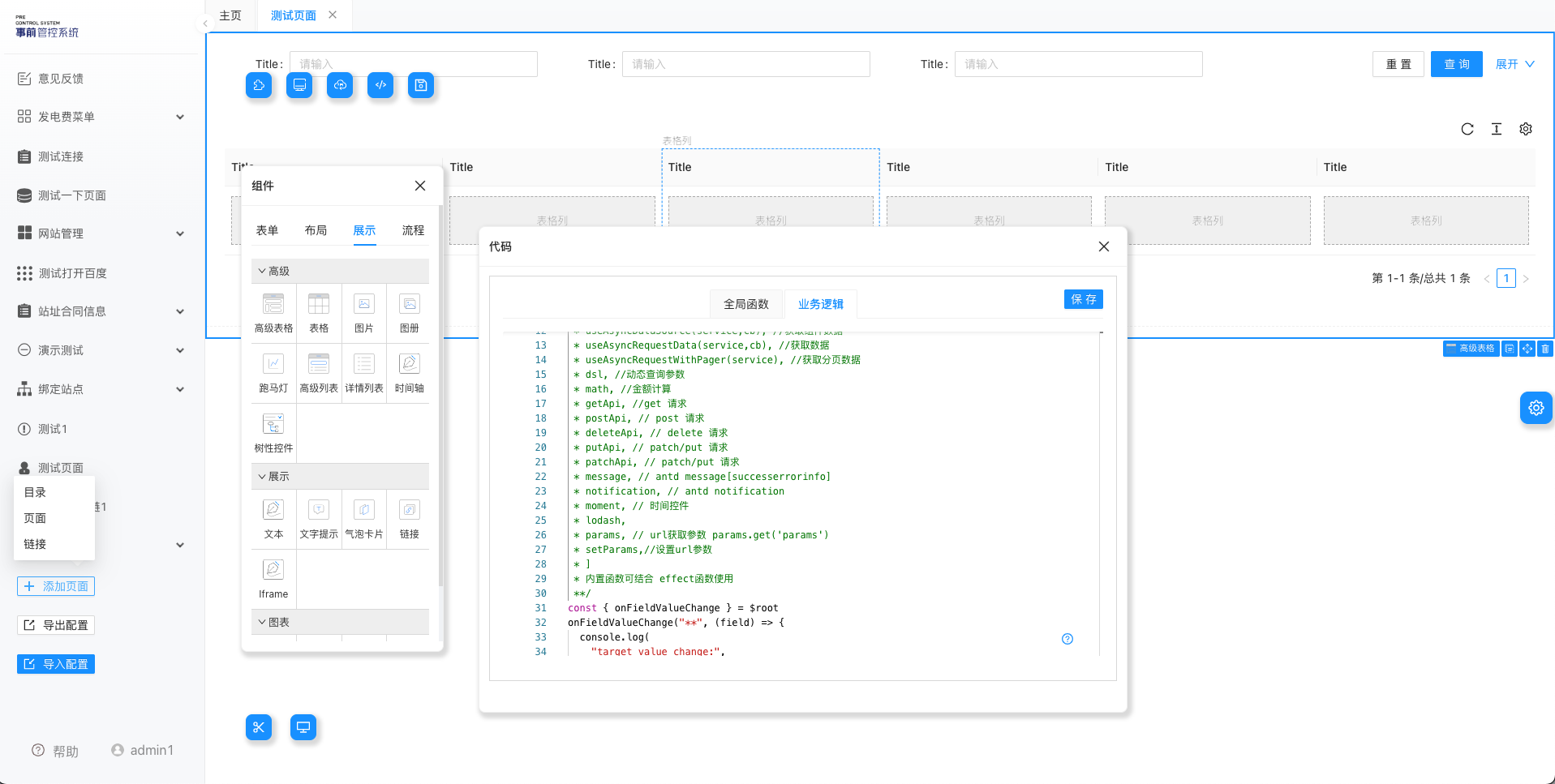Click the 保存 button in code dialog

pos(1084,299)
